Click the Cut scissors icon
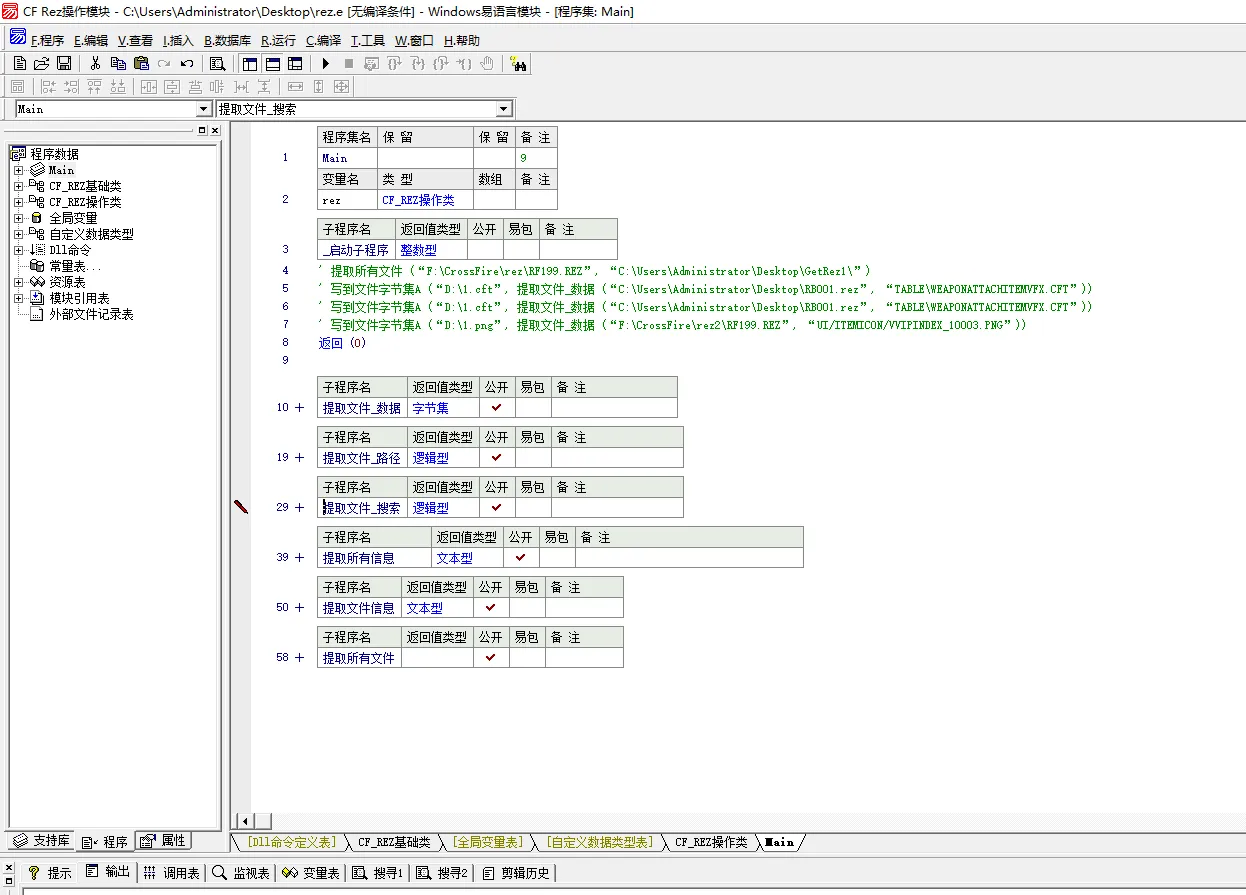This screenshot has width=1246, height=895. (x=95, y=63)
